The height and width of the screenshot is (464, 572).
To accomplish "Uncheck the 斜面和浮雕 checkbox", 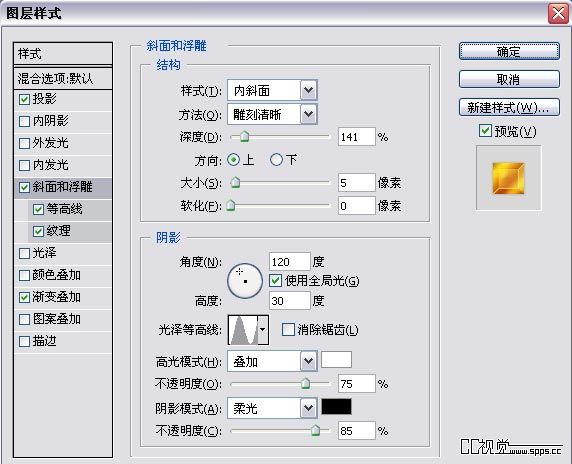I will (24, 187).
